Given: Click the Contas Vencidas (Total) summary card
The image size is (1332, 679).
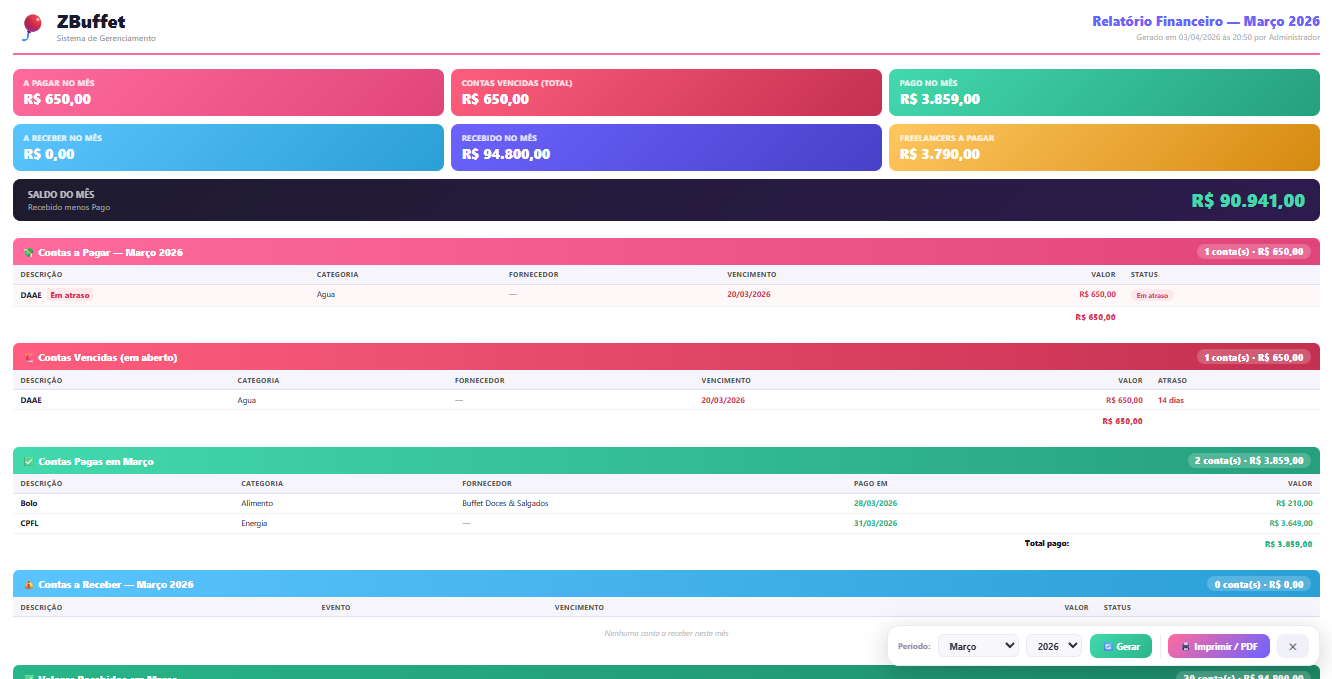Looking at the screenshot, I should tap(666, 92).
